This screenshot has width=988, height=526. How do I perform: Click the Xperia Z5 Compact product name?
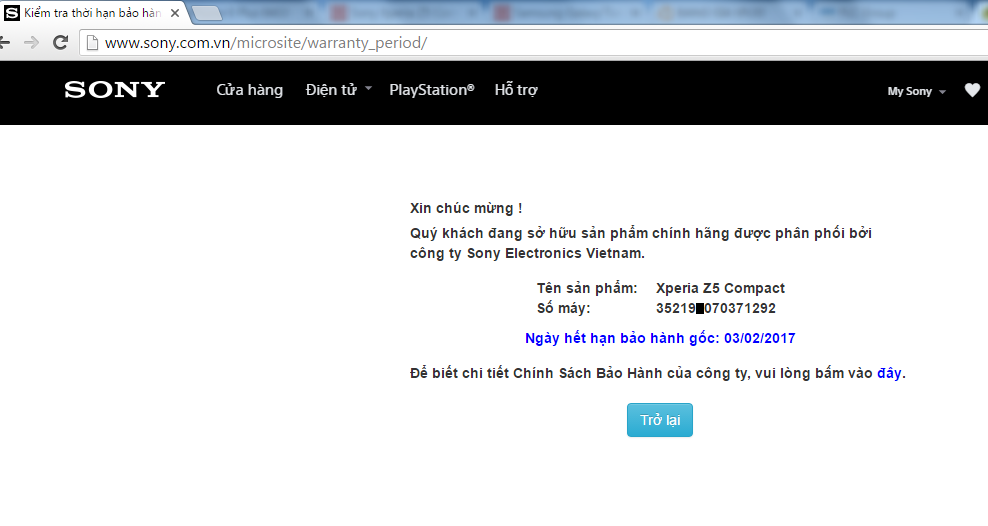click(x=720, y=289)
